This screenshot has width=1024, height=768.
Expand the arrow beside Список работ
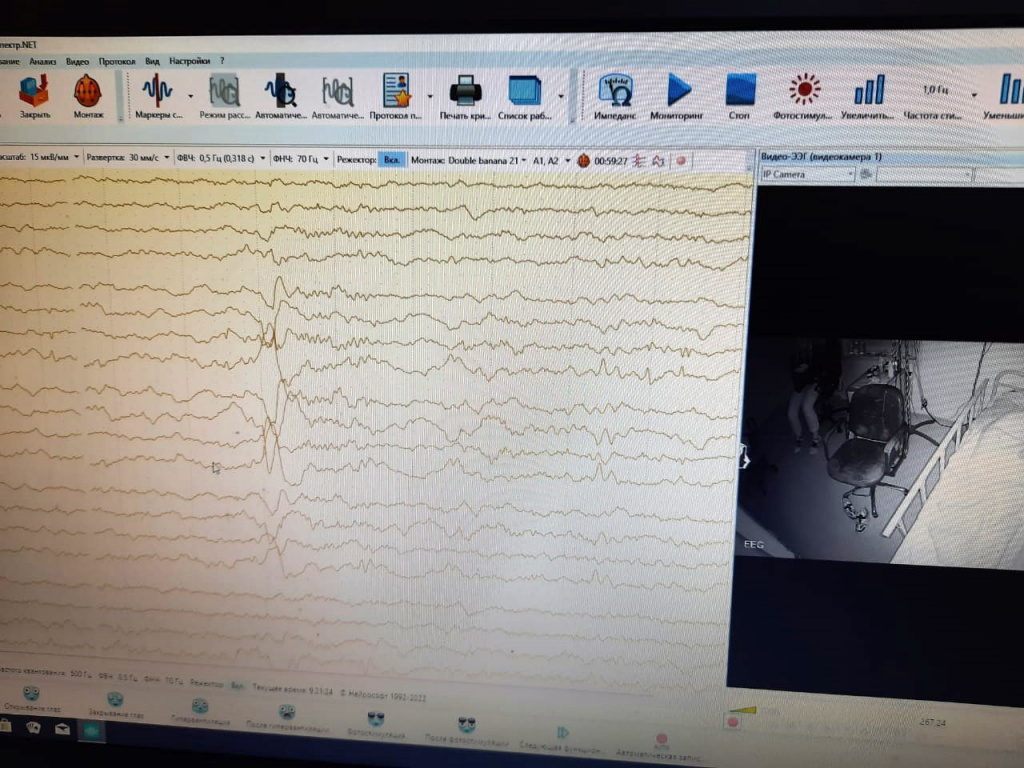(x=561, y=96)
